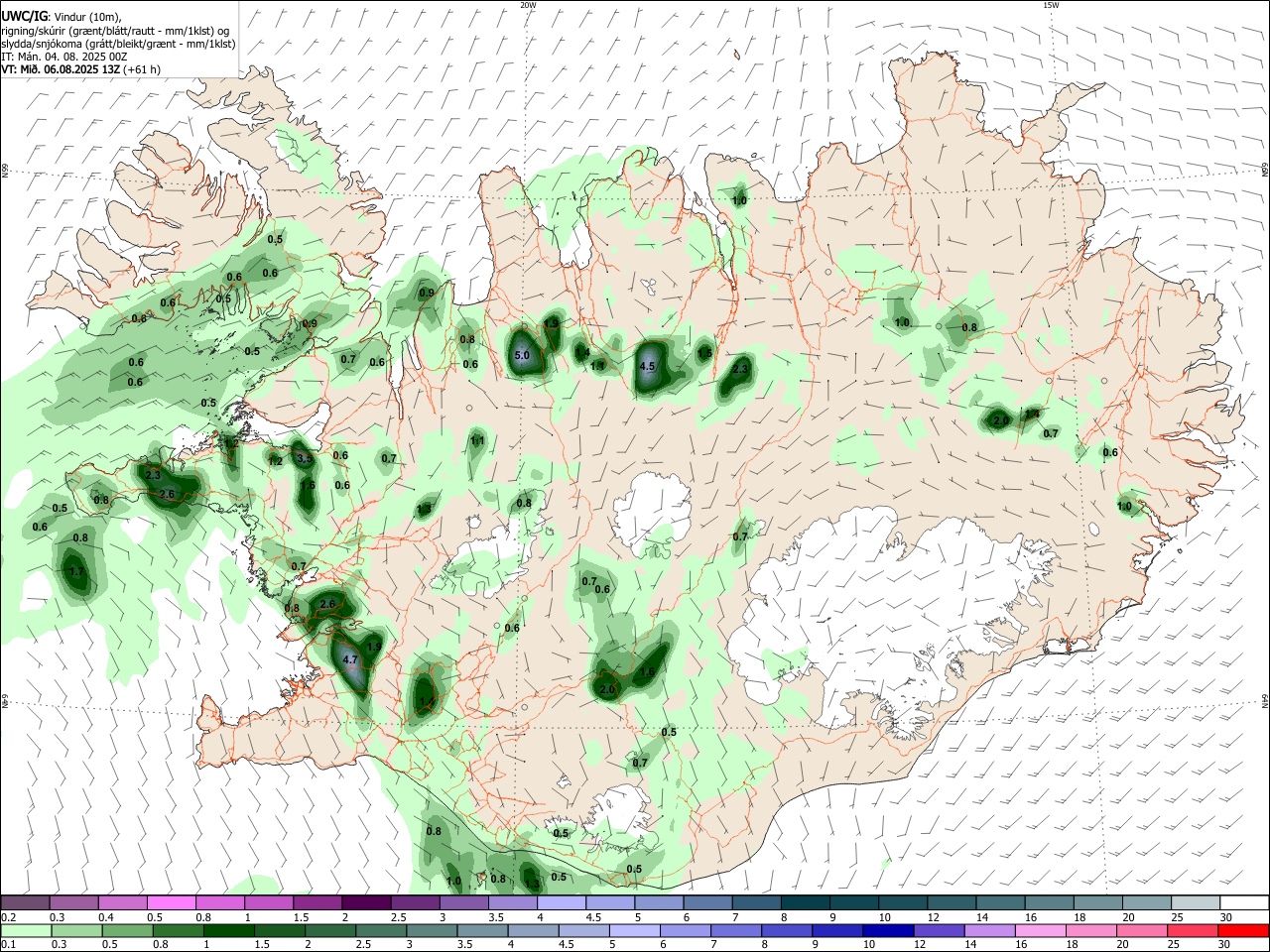Click the '66N' latitude label on right edge

(x=1265, y=171)
